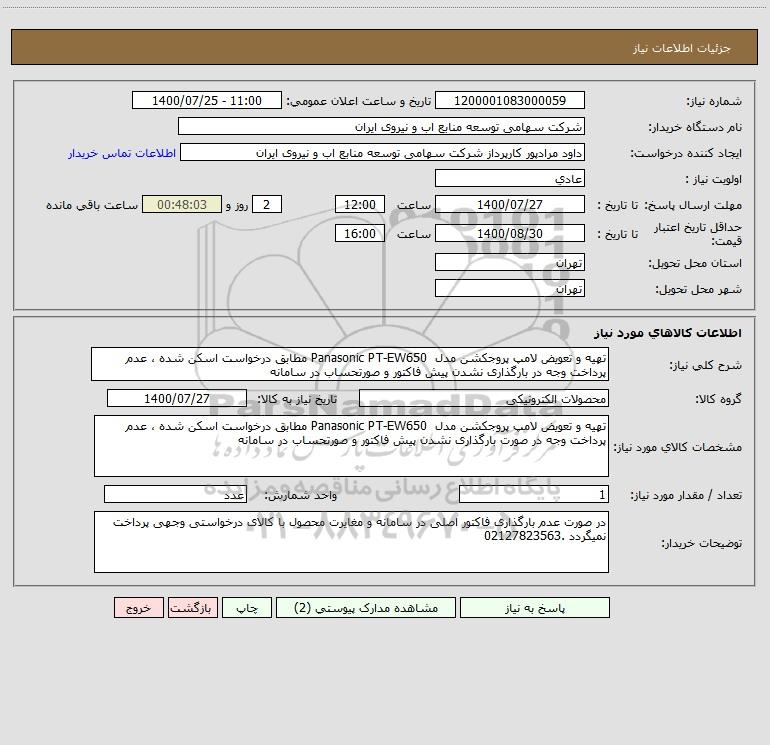The width and height of the screenshot is (770, 745).
Task: Click the شماره نیاز label
Action: coord(714,101)
